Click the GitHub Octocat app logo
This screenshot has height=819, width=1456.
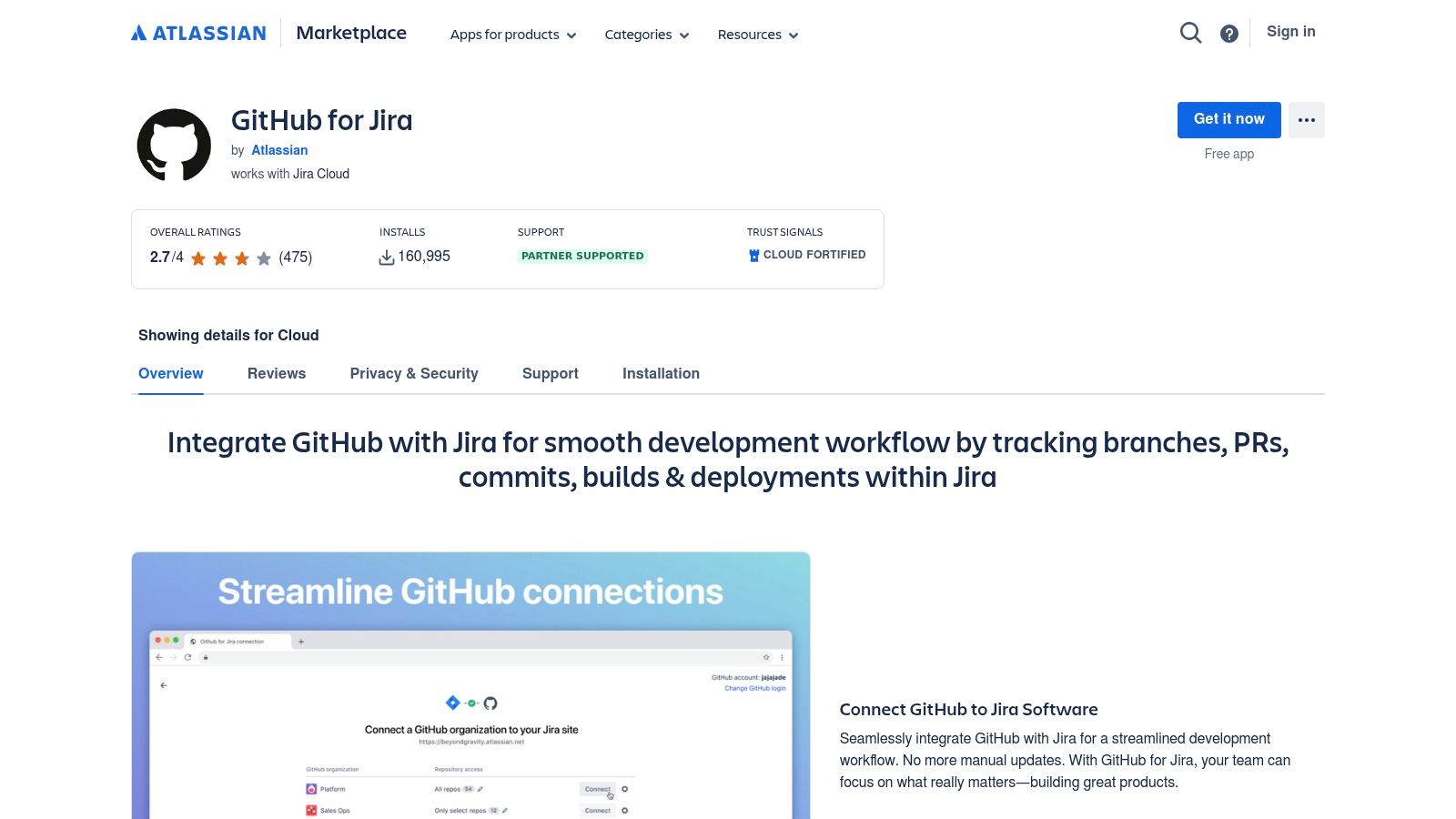pos(174,145)
